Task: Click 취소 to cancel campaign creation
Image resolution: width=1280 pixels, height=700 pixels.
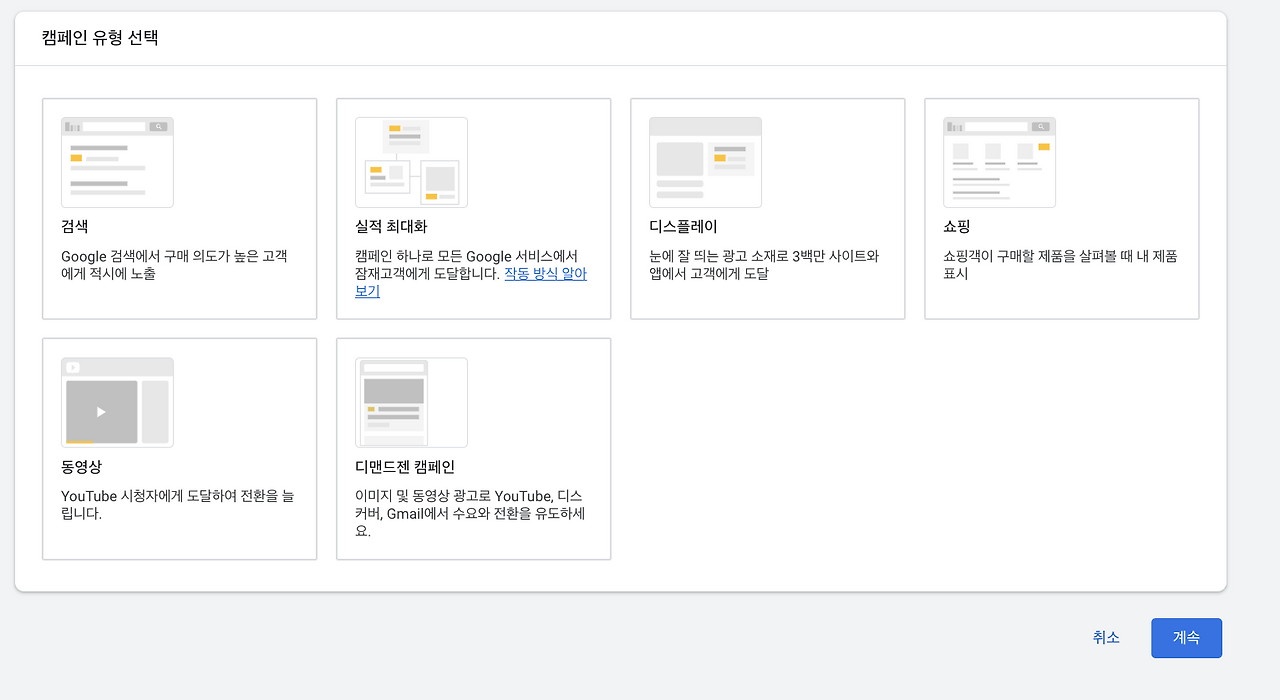Action: pyautogui.click(x=1106, y=637)
